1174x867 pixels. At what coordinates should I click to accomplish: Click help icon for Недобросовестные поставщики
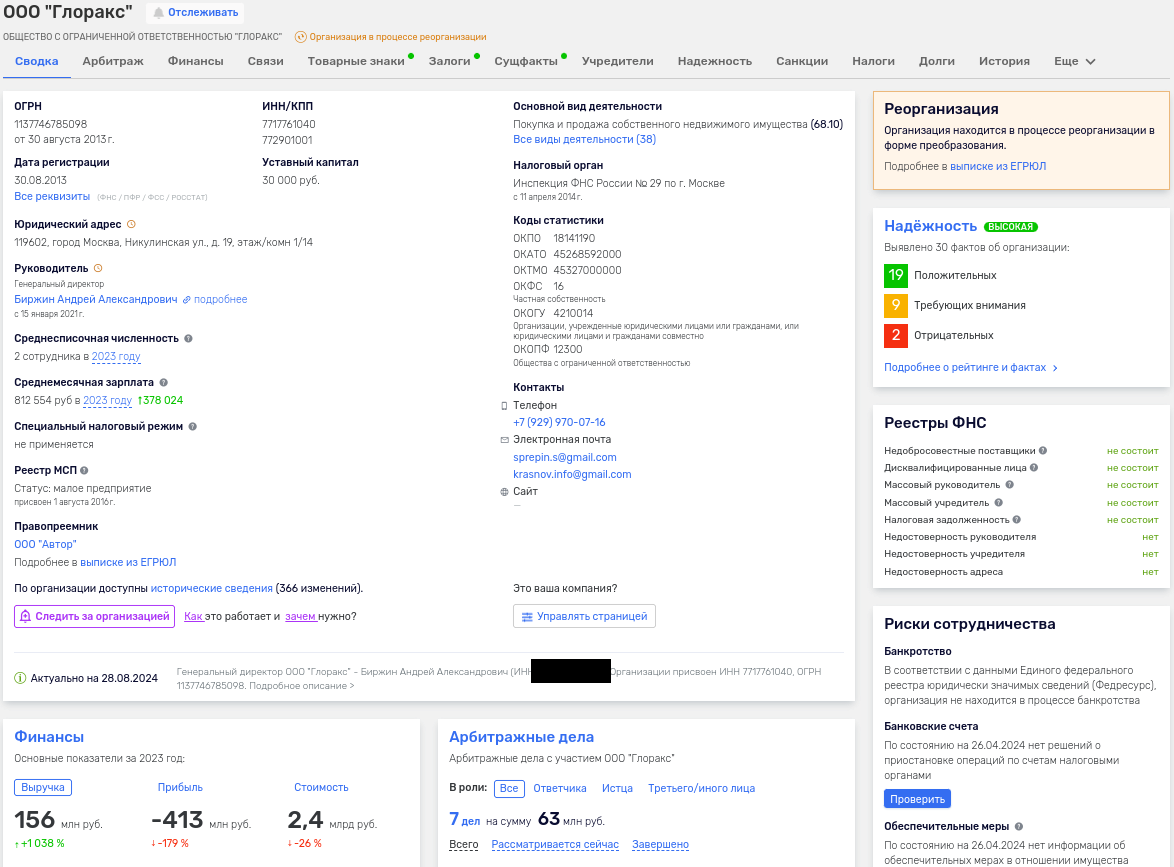pyautogui.click(x=1043, y=451)
